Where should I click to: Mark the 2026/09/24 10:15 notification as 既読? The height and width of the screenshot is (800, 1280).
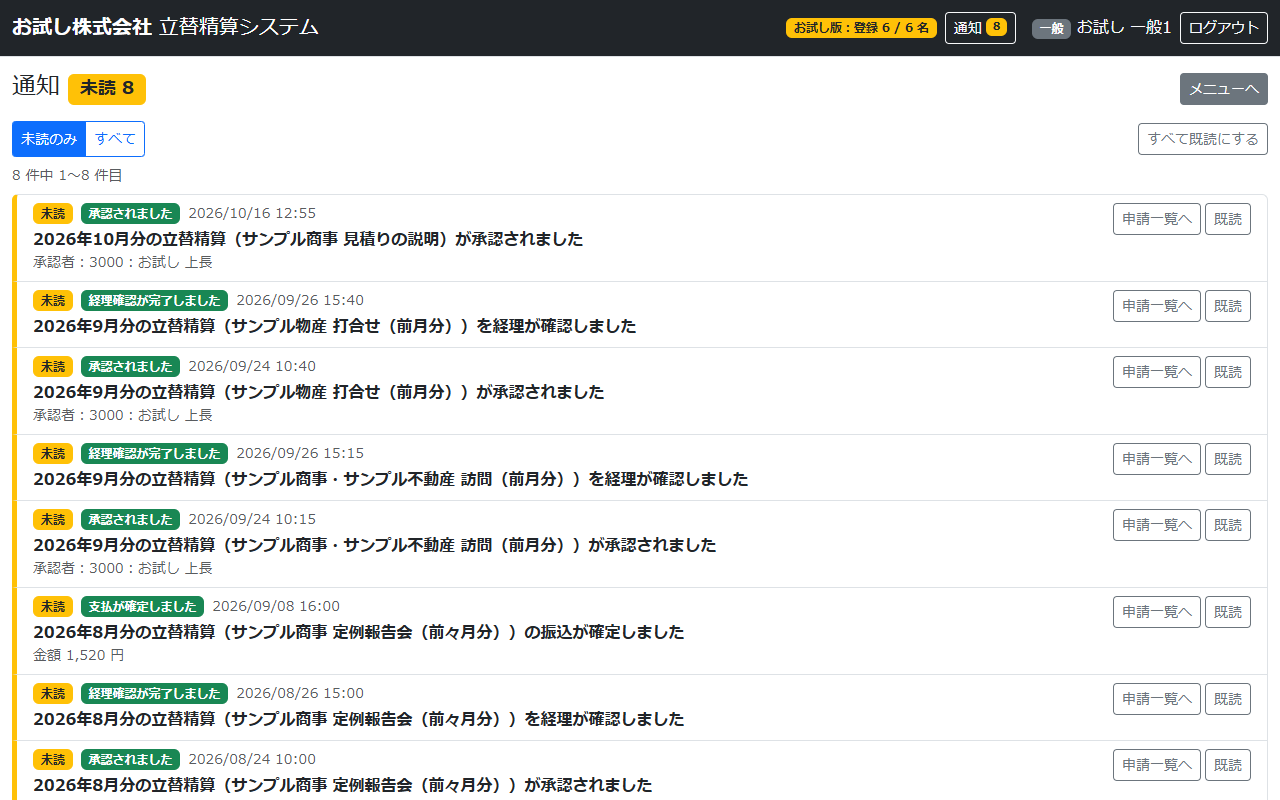1228,525
